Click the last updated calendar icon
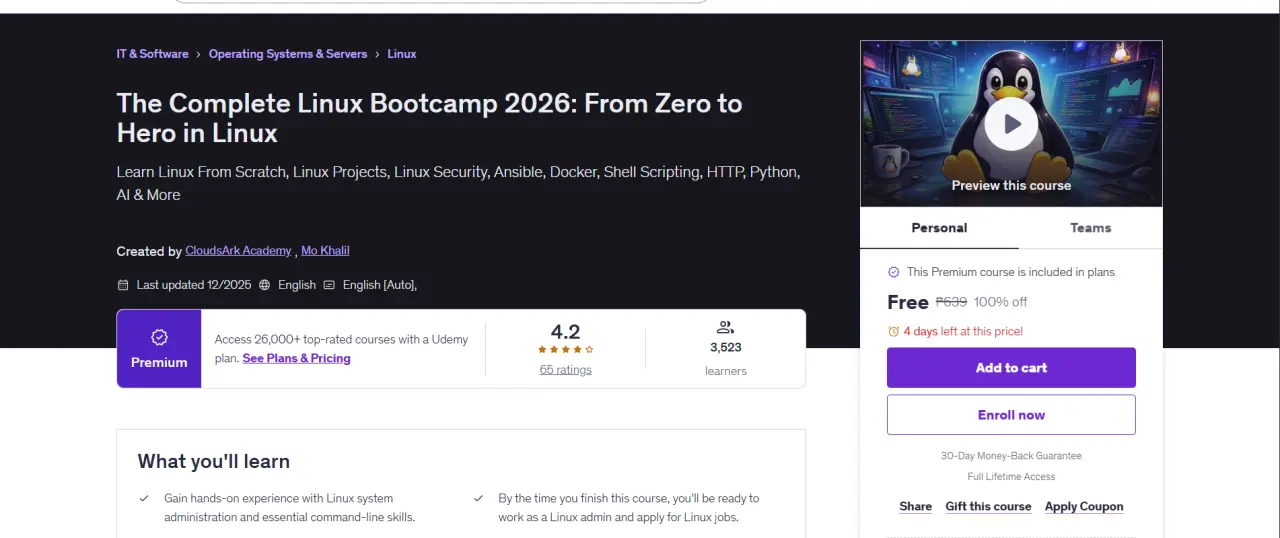 pyautogui.click(x=123, y=285)
